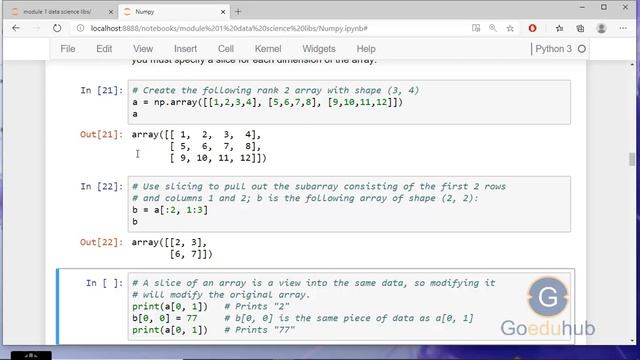The height and width of the screenshot is (360, 640).
Task: Open the View menu
Action: pos(143,49)
